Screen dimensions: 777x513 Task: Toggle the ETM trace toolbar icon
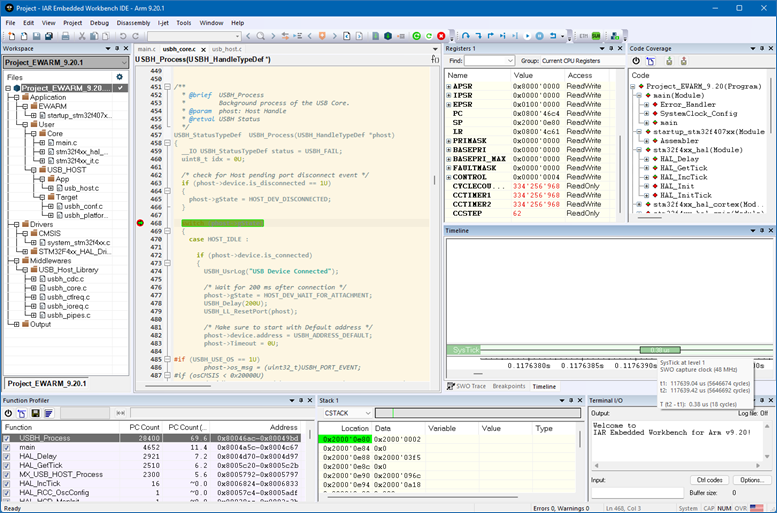click(584, 36)
